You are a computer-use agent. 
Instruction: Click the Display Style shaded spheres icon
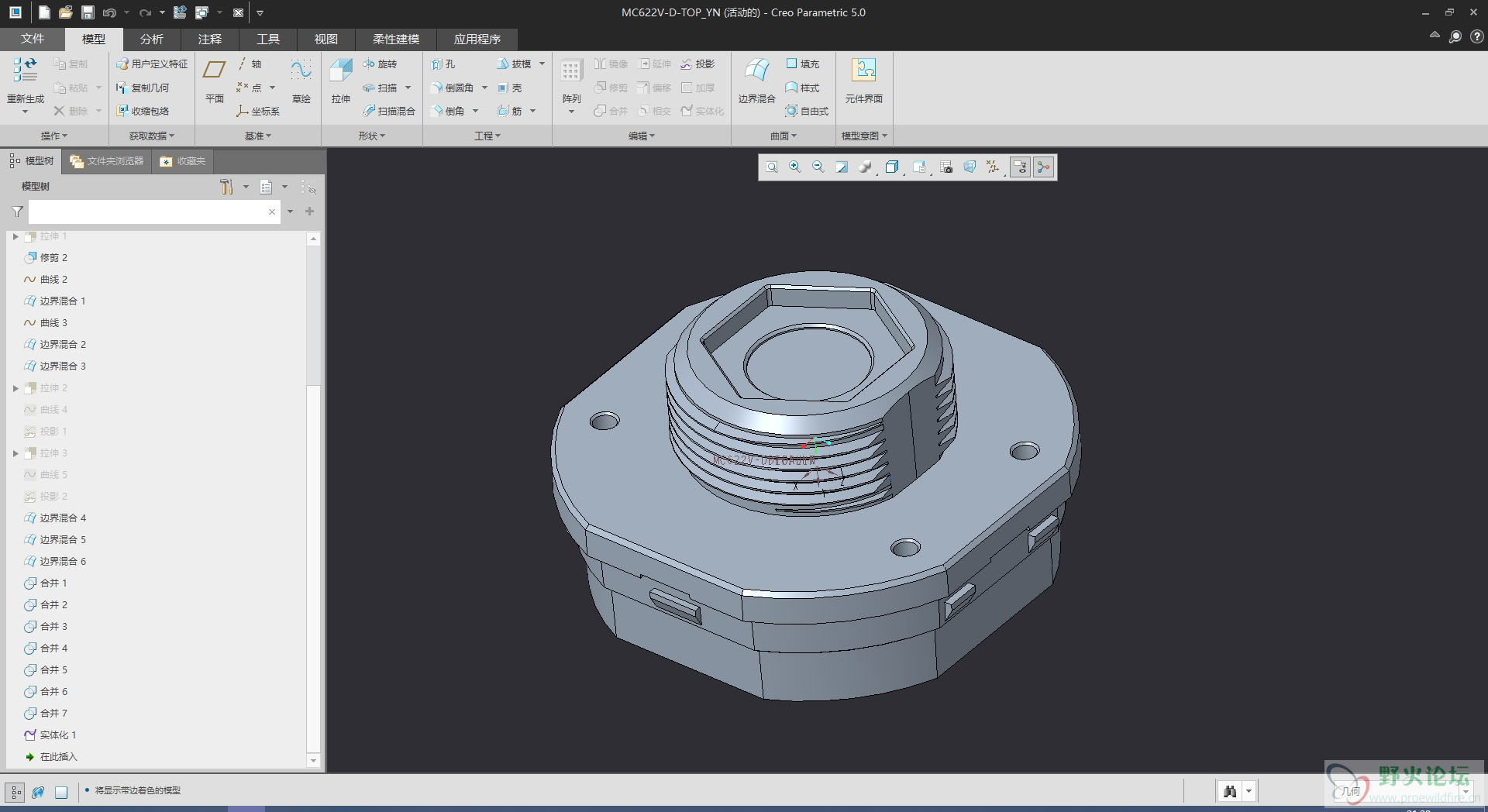point(865,167)
